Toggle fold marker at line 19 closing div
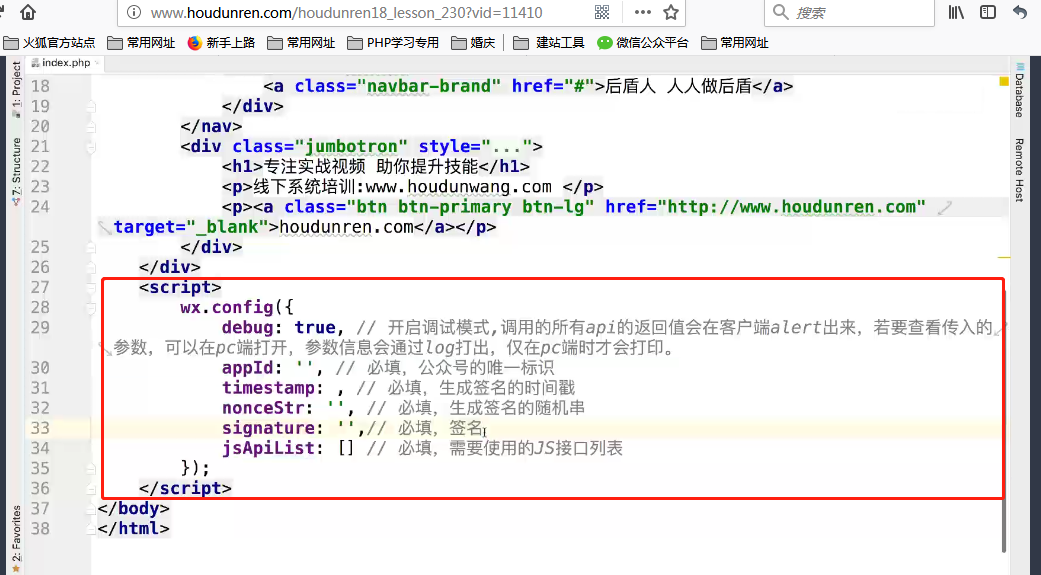Image resolution: width=1041 pixels, height=575 pixels. pos(91,106)
